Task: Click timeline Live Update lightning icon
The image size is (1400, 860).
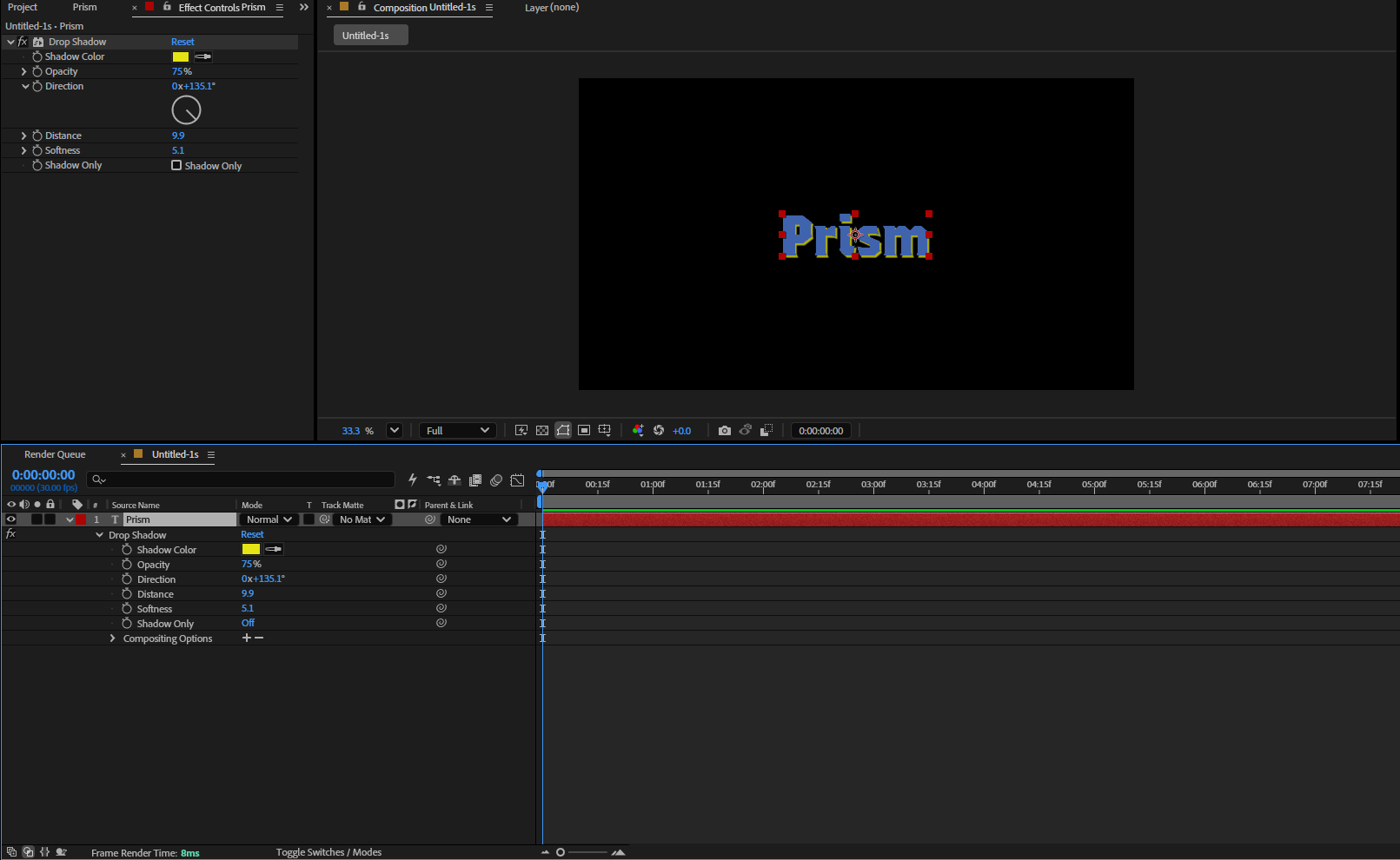Action: (413, 480)
